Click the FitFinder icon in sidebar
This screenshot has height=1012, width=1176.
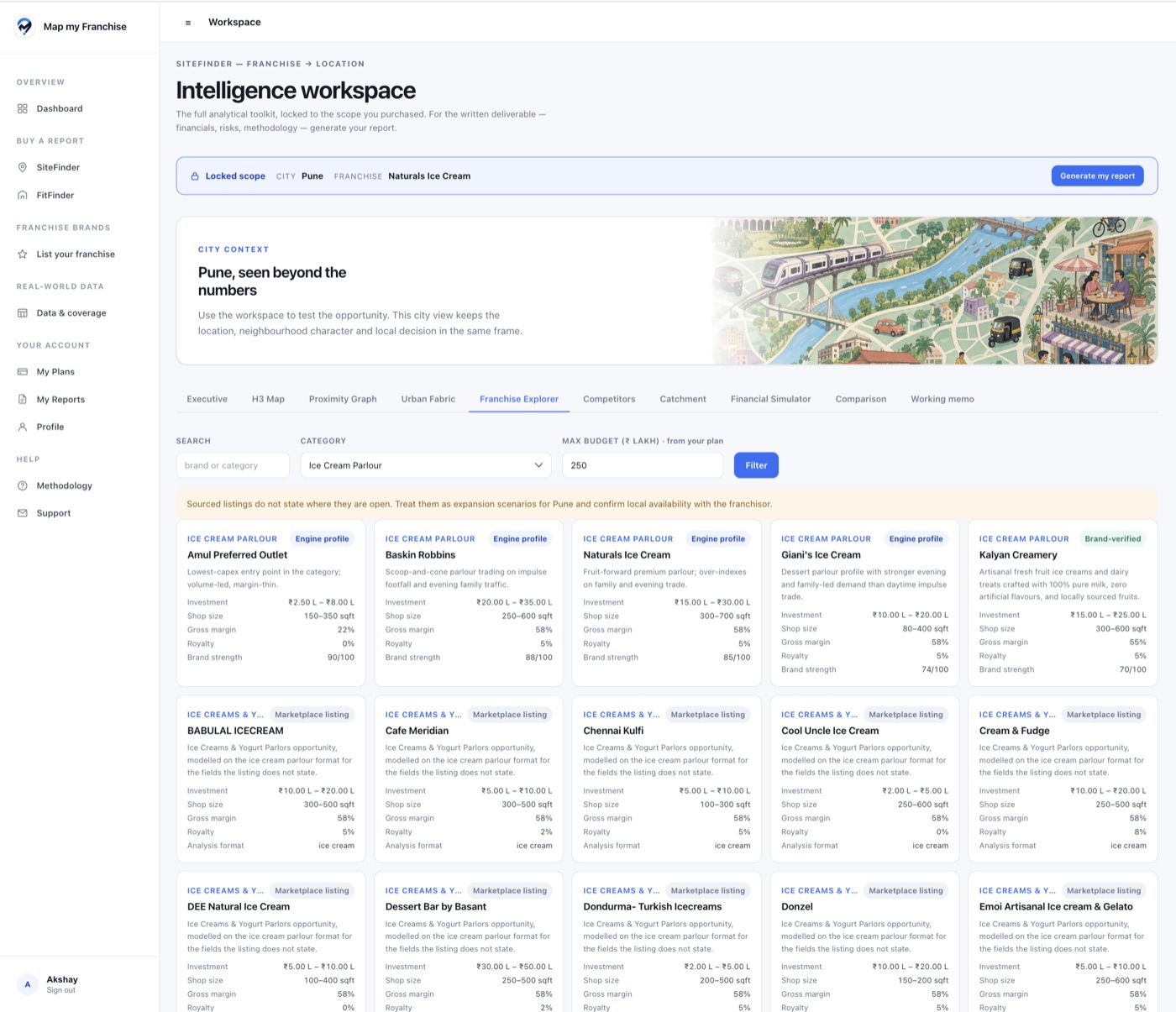[x=23, y=195]
